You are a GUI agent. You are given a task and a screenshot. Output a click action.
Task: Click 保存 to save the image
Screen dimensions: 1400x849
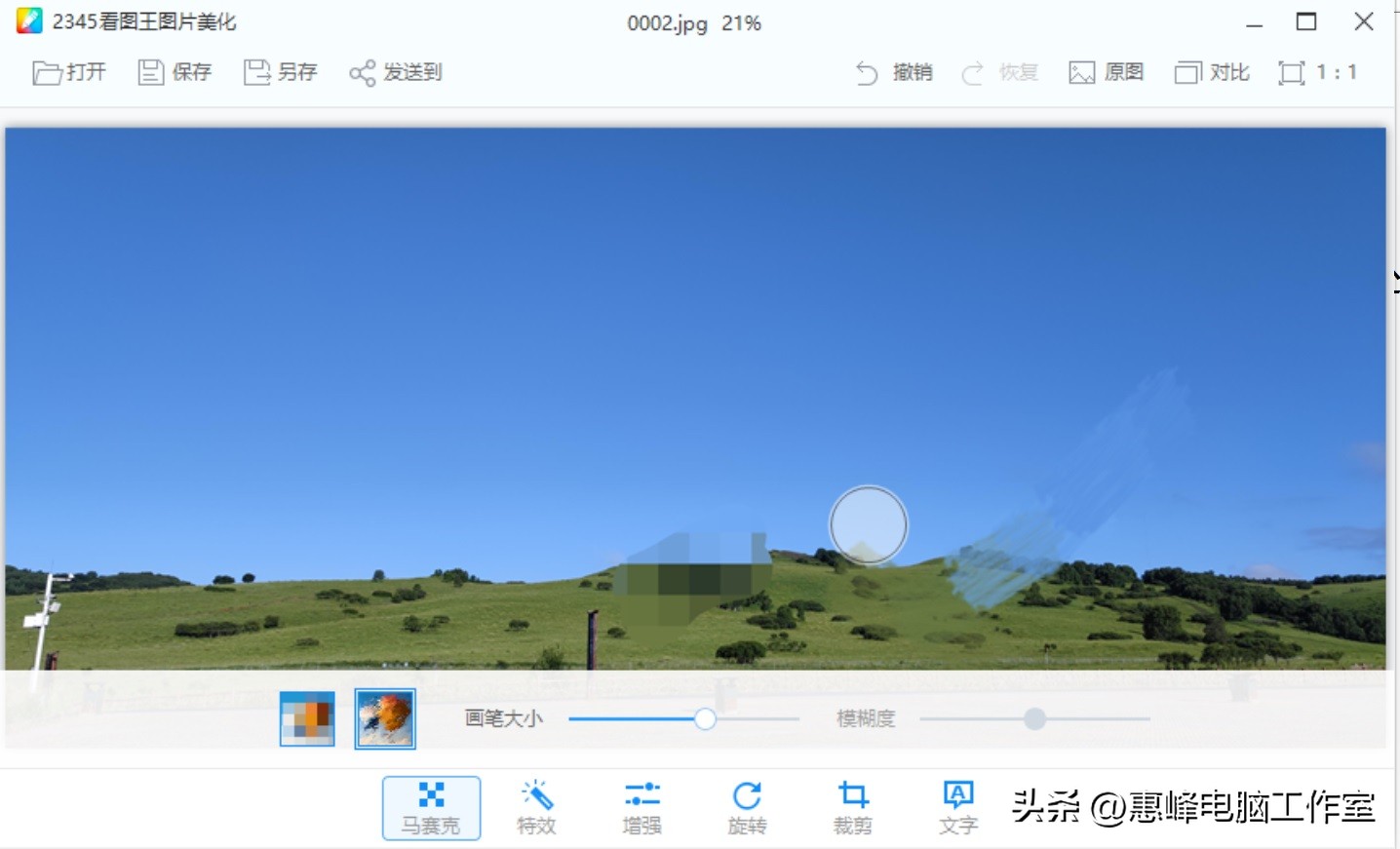tap(175, 71)
